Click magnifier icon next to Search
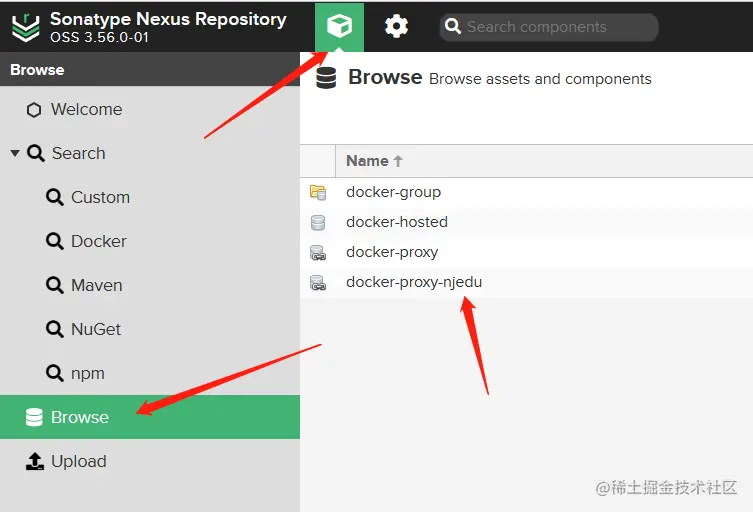 [36, 153]
